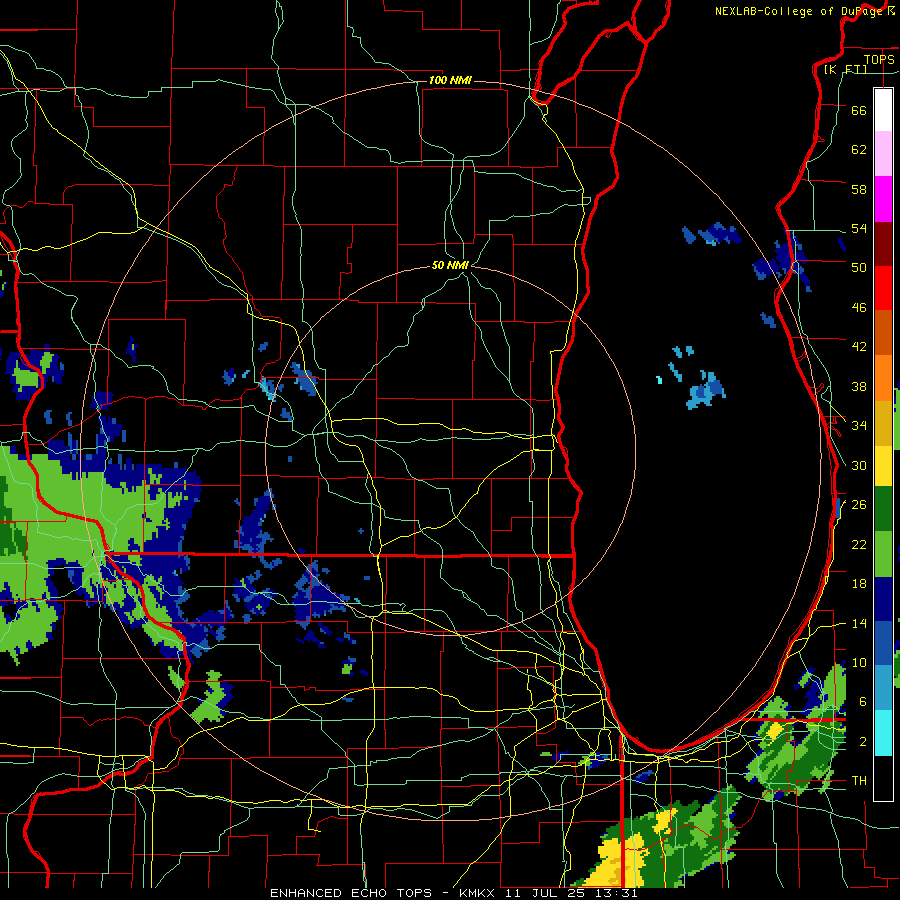The height and width of the screenshot is (900, 900).
Task: Click the 14 value on the legend
Action: point(859,623)
